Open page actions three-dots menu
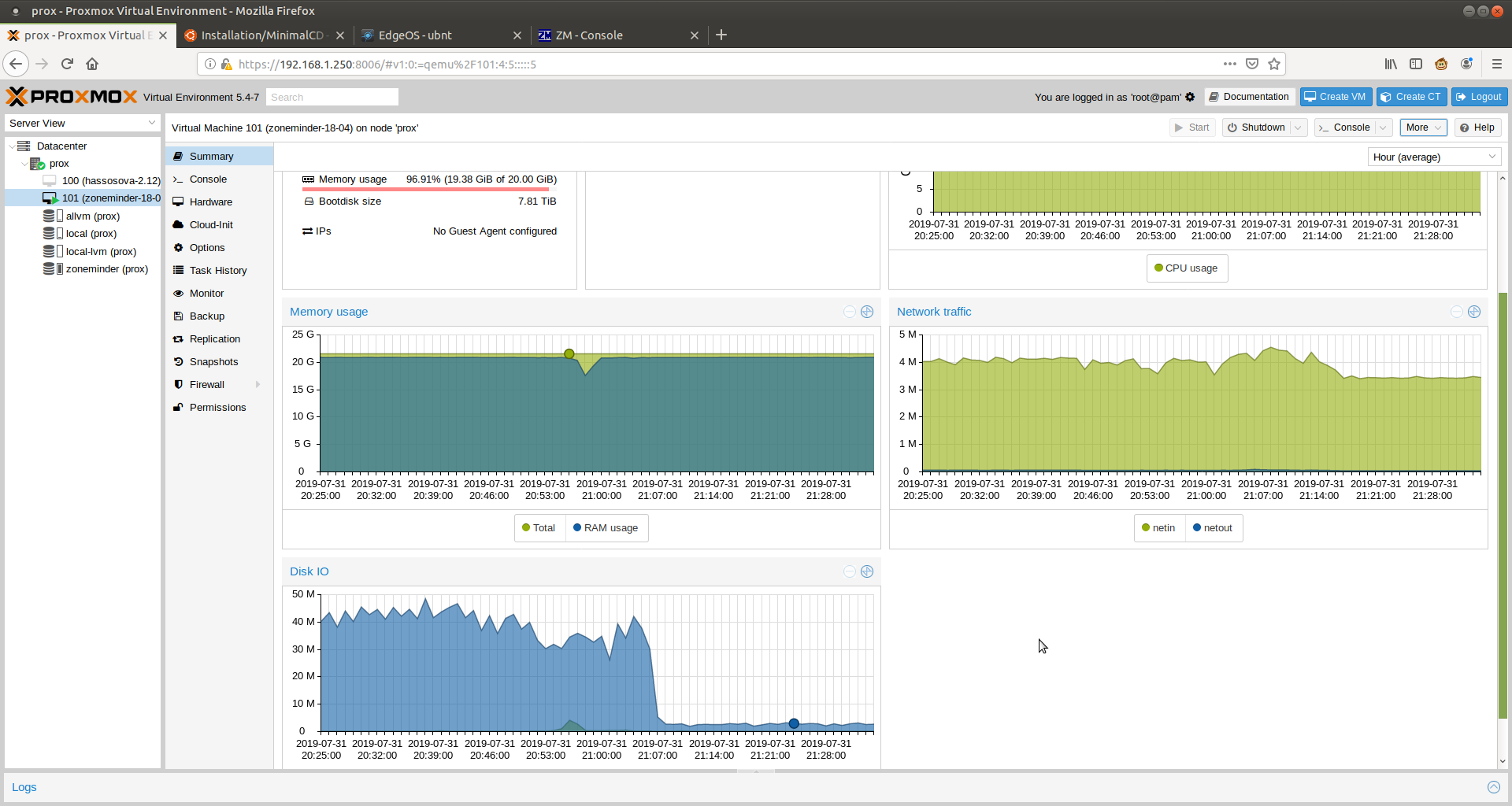This screenshot has height=806, width=1512. [1230, 64]
